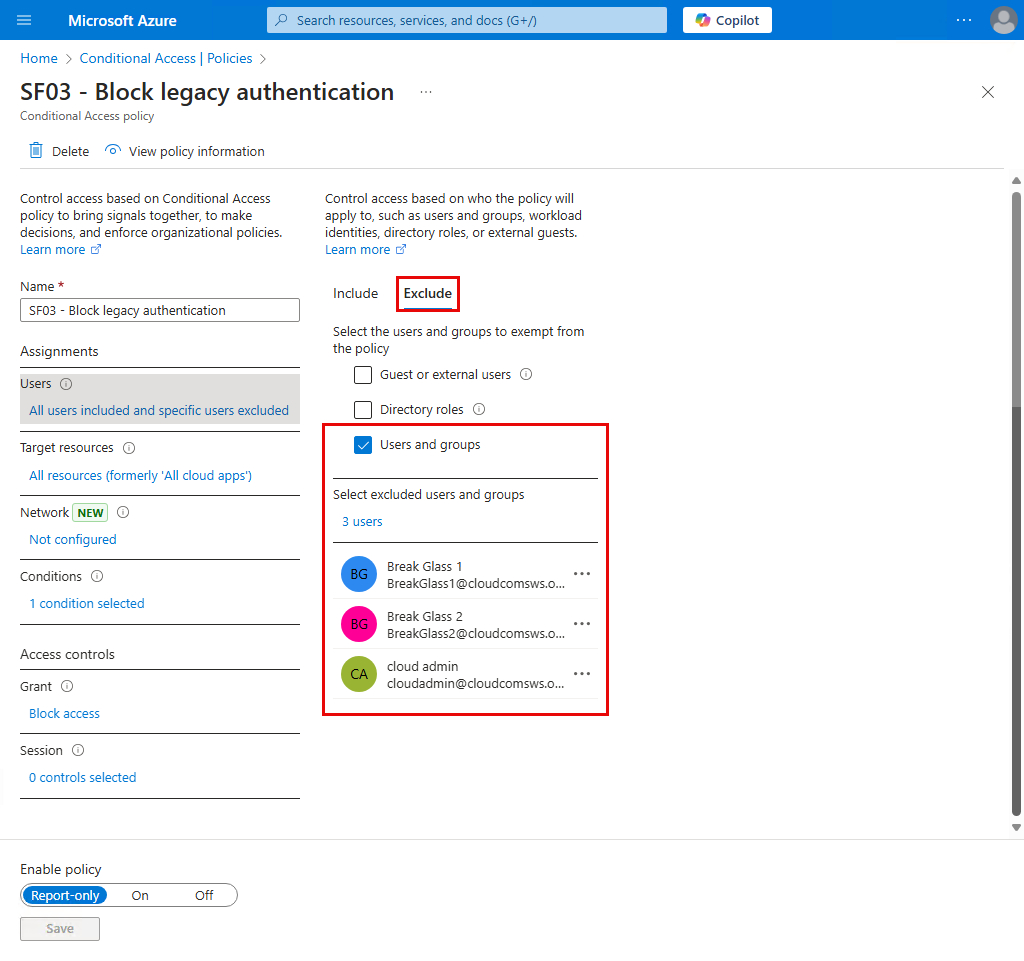Viewport: 1024px width, 961px height.
Task: Open info icon next to Users
Action: tap(66, 384)
